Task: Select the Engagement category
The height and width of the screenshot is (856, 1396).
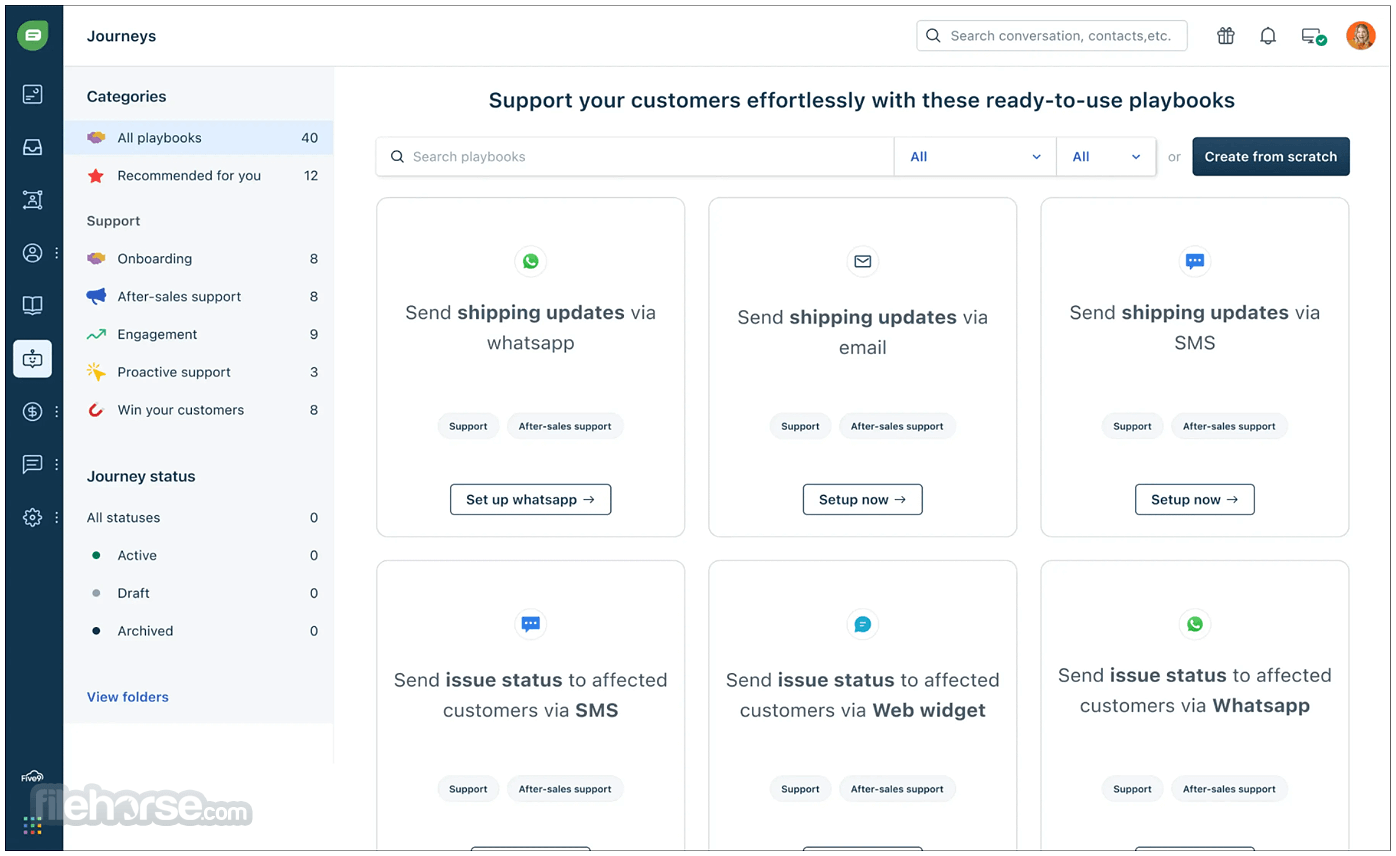Action: [199, 335]
